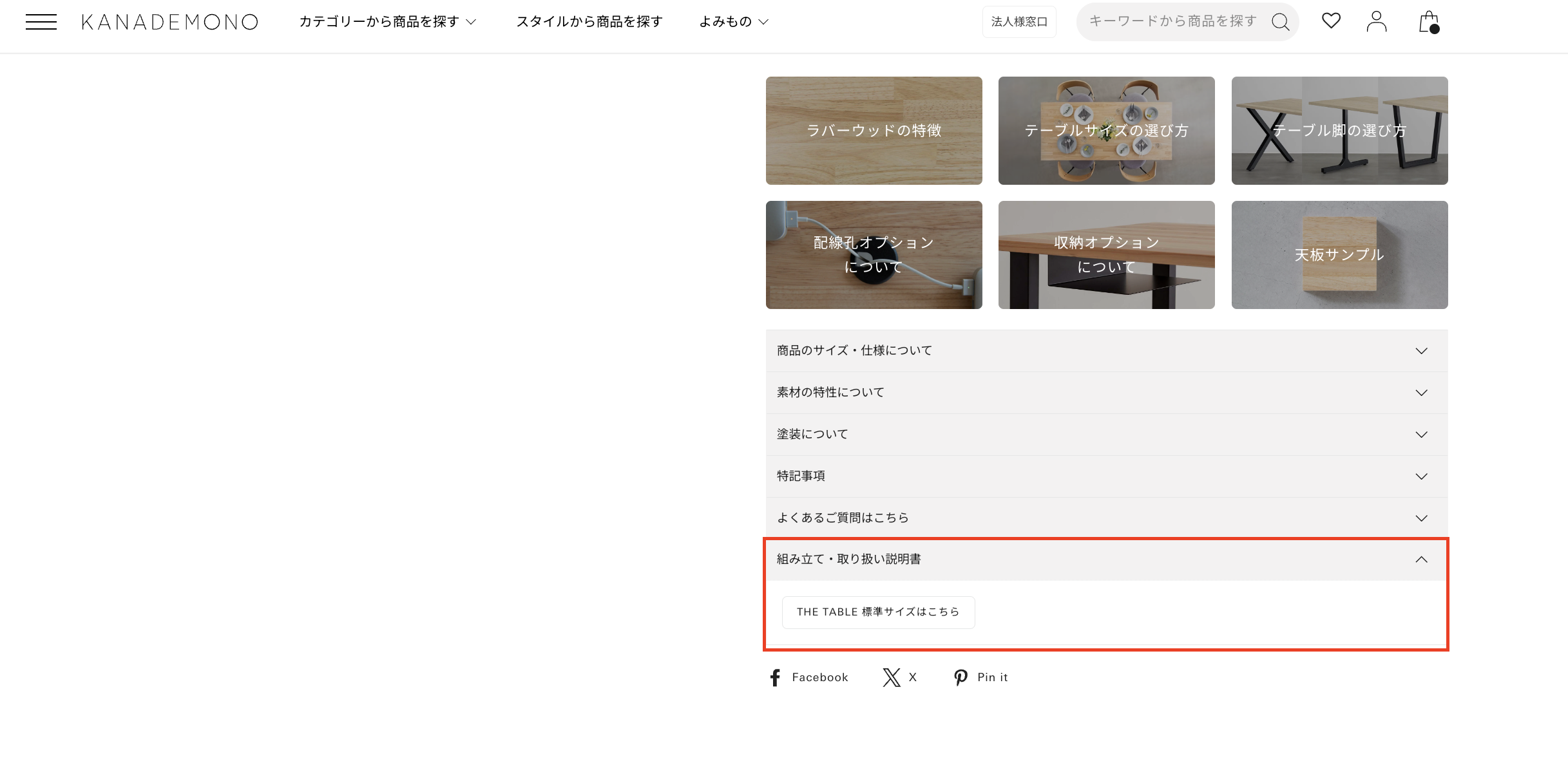Click the search magnifier icon
The height and width of the screenshot is (761, 1568).
[1280, 22]
